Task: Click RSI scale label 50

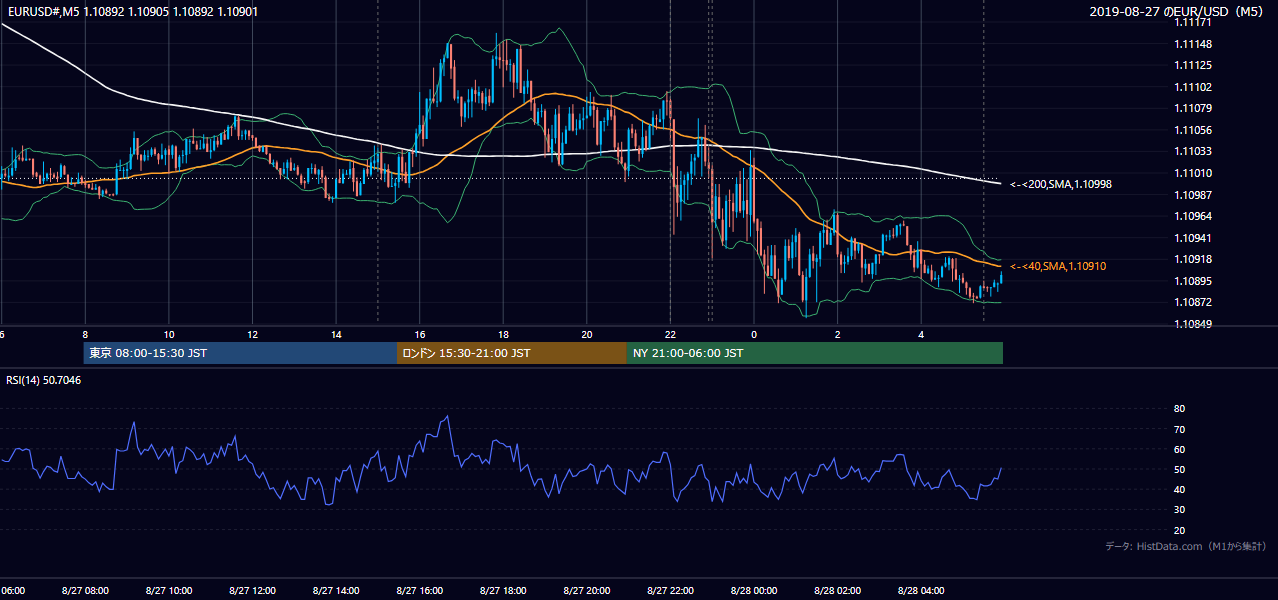Action: [1179, 469]
